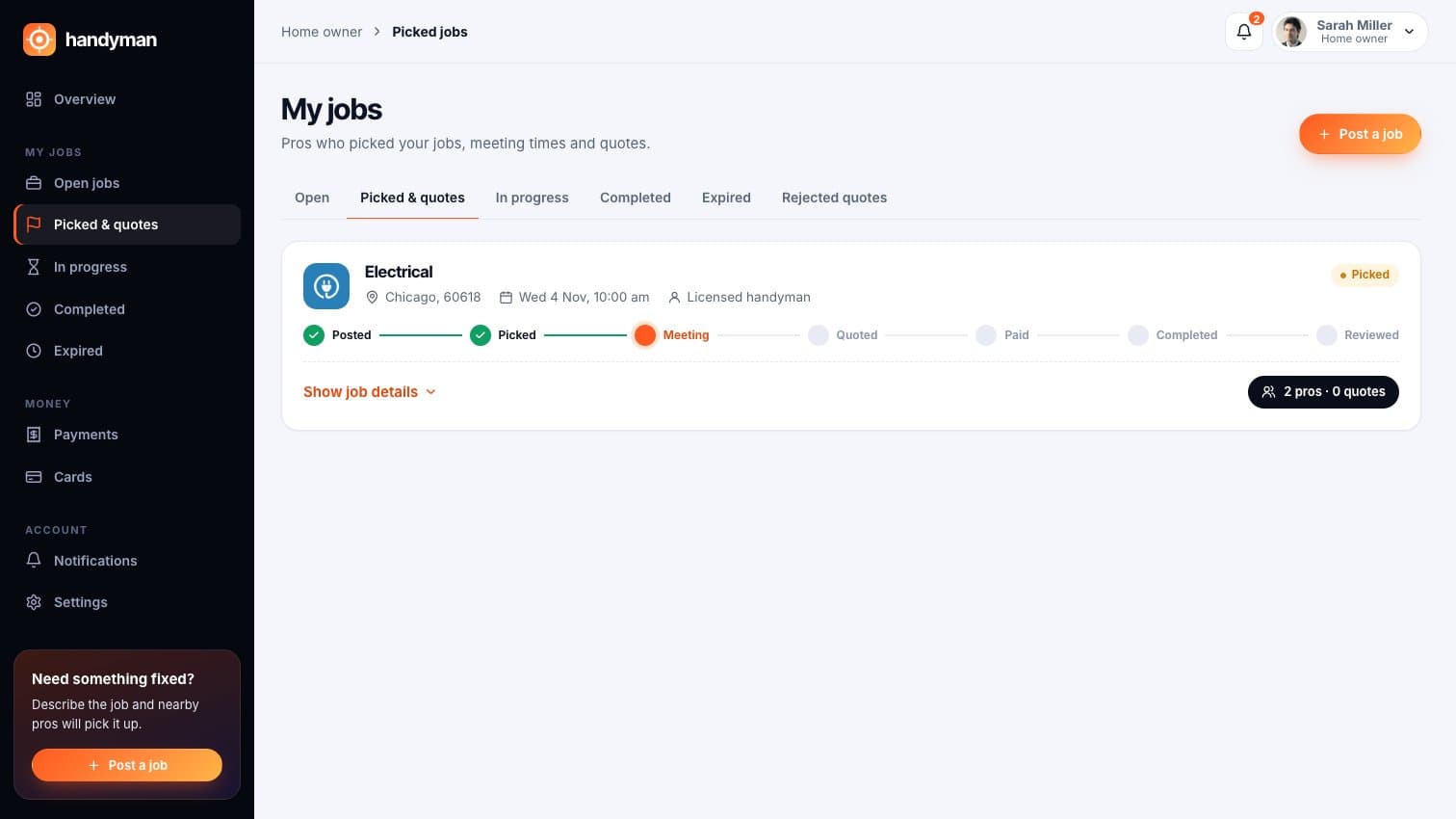The image size is (1456, 819).
Task: Click Sarah Miller's profile avatar
Action: (x=1291, y=32)
